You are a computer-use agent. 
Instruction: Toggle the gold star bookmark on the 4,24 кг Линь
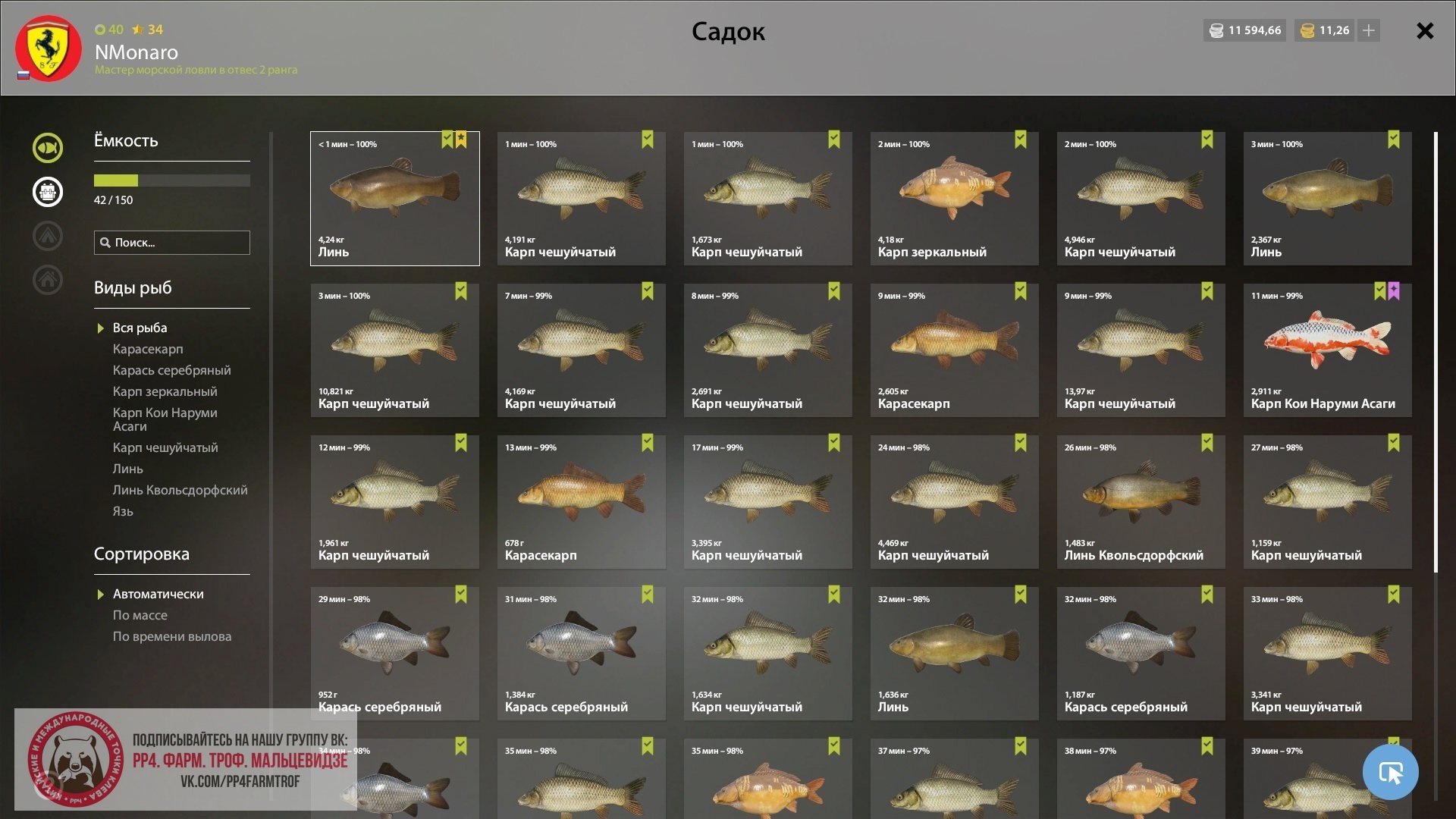pyautogui.click(x=461, y=140)
